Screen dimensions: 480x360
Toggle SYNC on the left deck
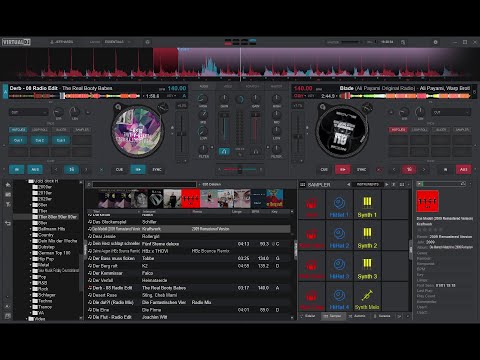[x=157, y=169]
